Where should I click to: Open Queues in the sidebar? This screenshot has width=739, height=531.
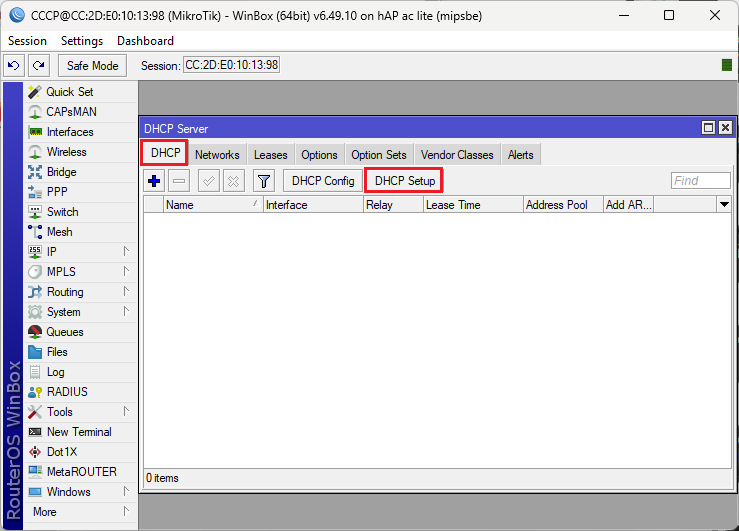tap(81, 332)
